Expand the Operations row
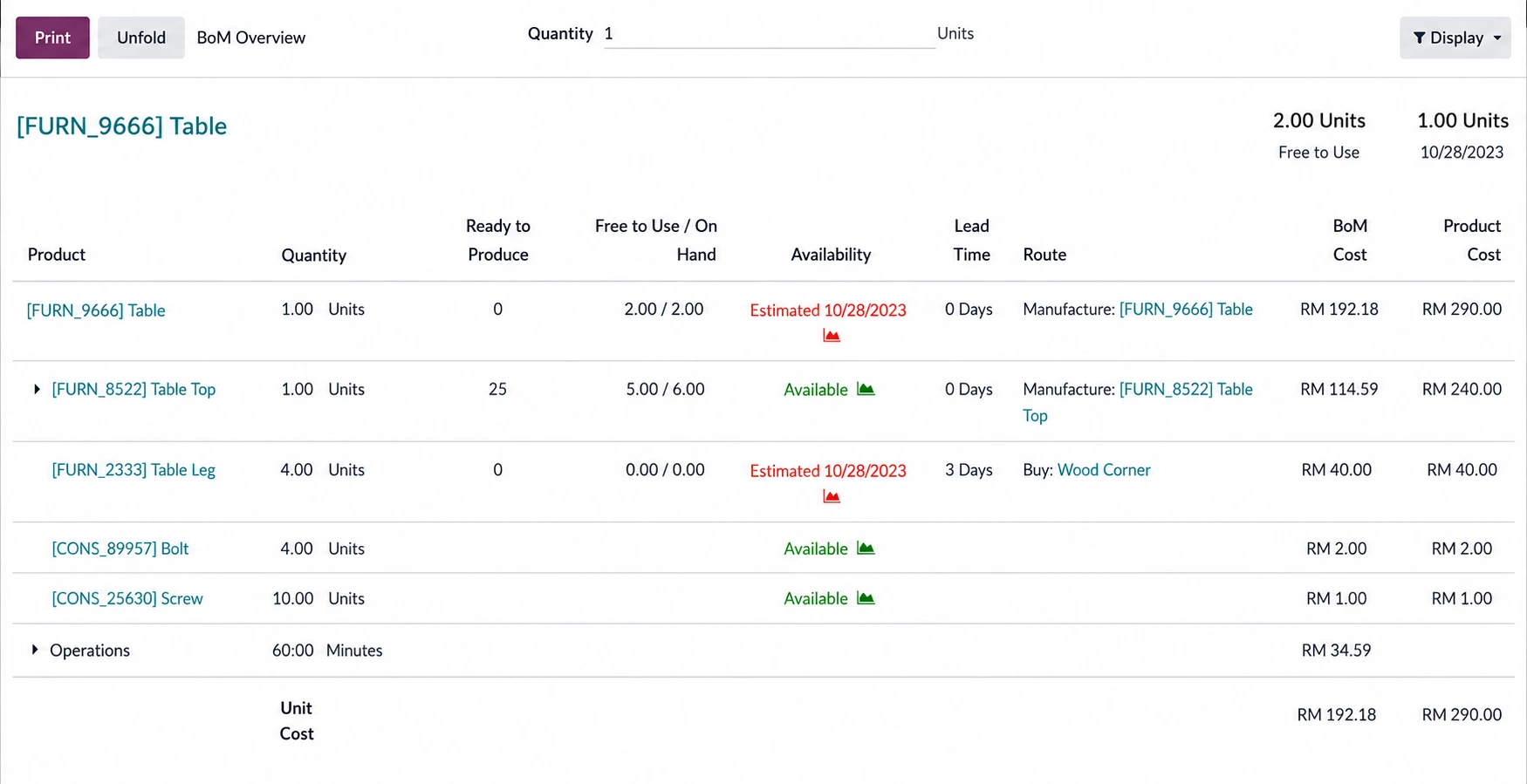Image resolution: width=1527 pixels, height=784 pixels. [35, 650]
